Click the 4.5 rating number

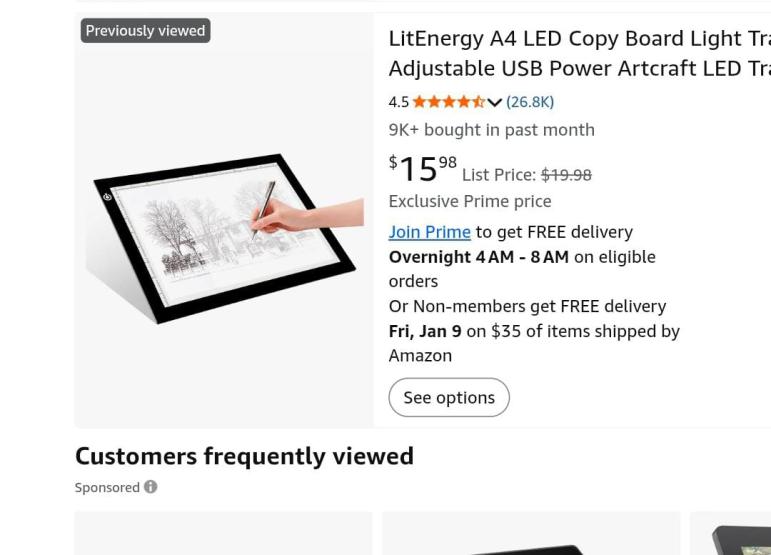click(398, 102)
